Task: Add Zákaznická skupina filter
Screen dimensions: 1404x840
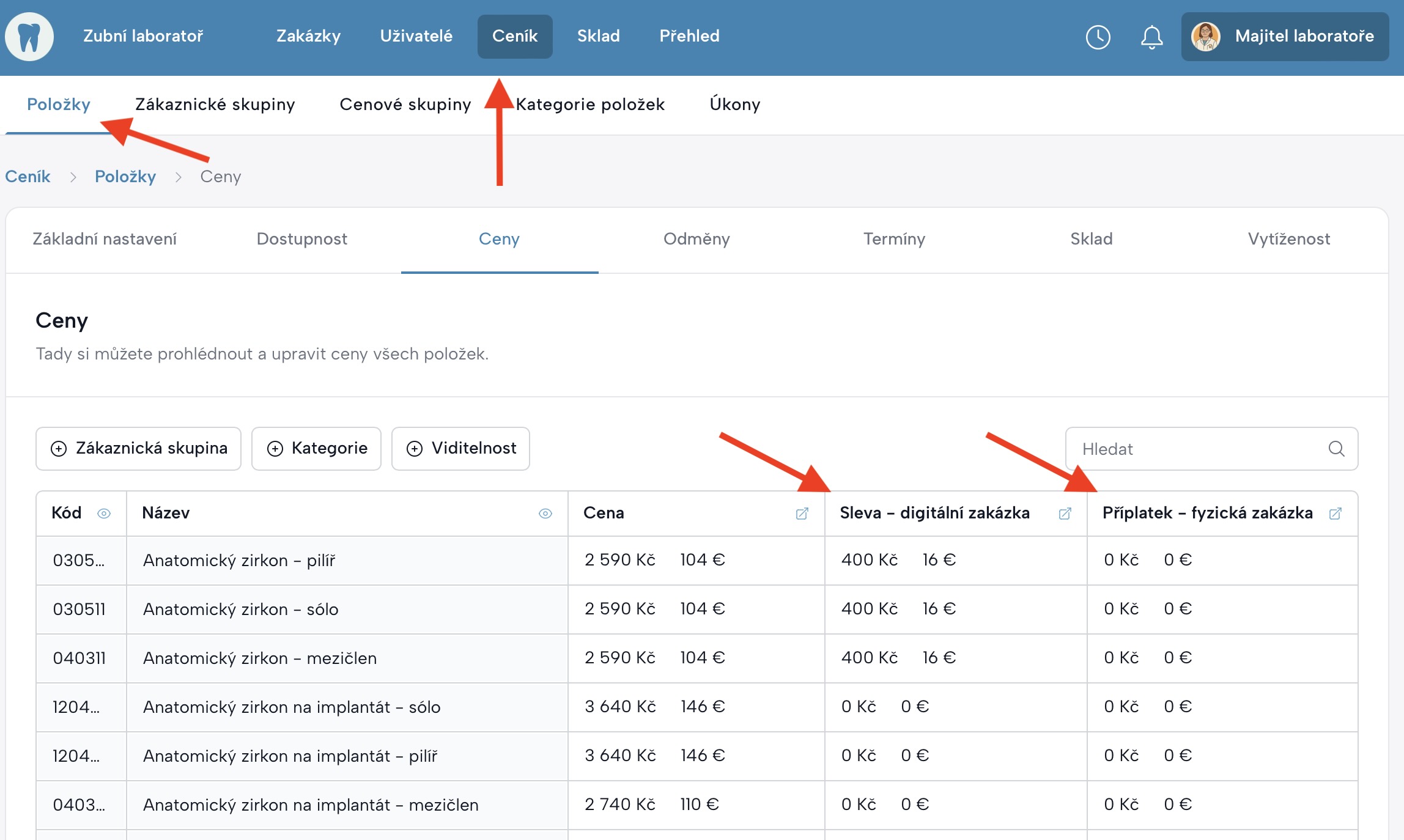Action: click(x=139, y=449)
